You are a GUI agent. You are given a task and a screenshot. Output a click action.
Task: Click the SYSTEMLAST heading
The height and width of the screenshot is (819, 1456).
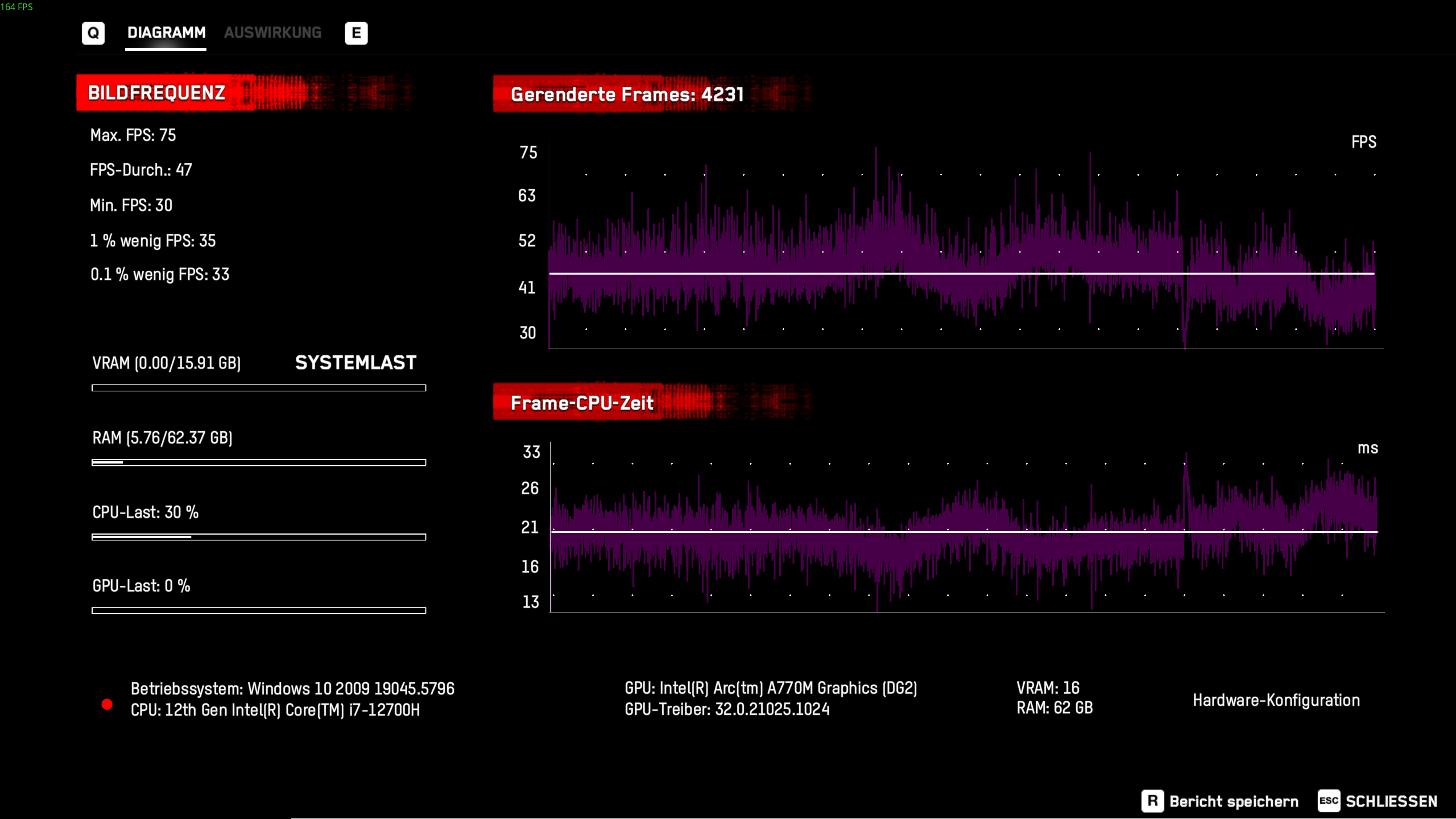click(x=355, y=363)
